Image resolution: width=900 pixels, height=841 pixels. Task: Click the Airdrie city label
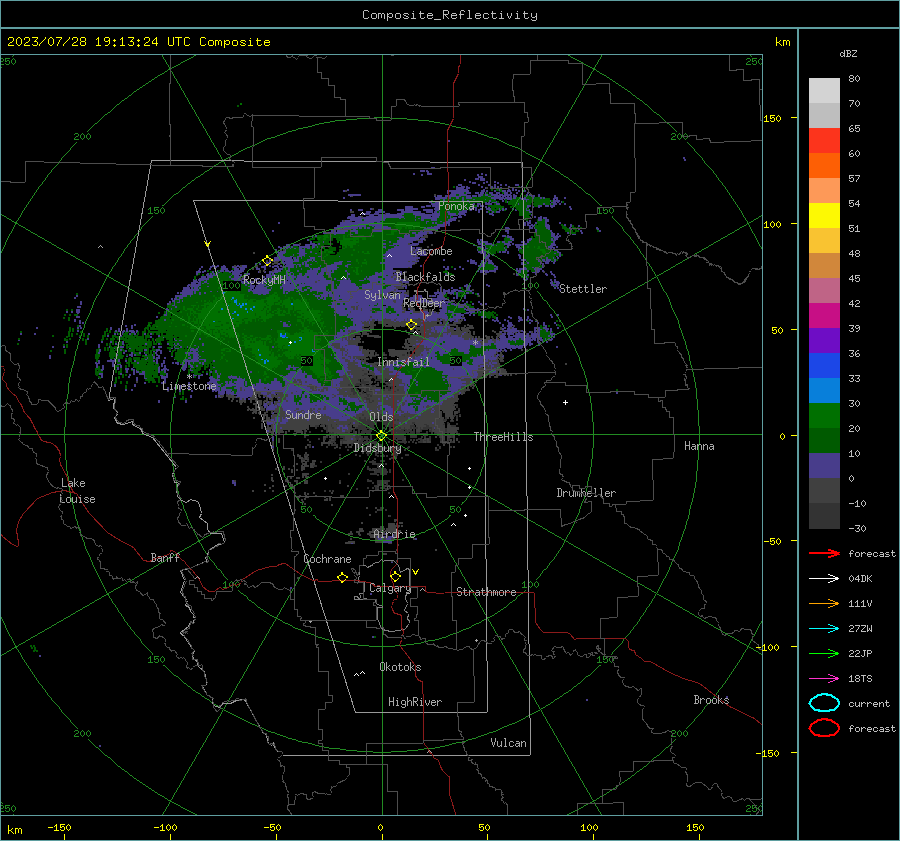394,534
